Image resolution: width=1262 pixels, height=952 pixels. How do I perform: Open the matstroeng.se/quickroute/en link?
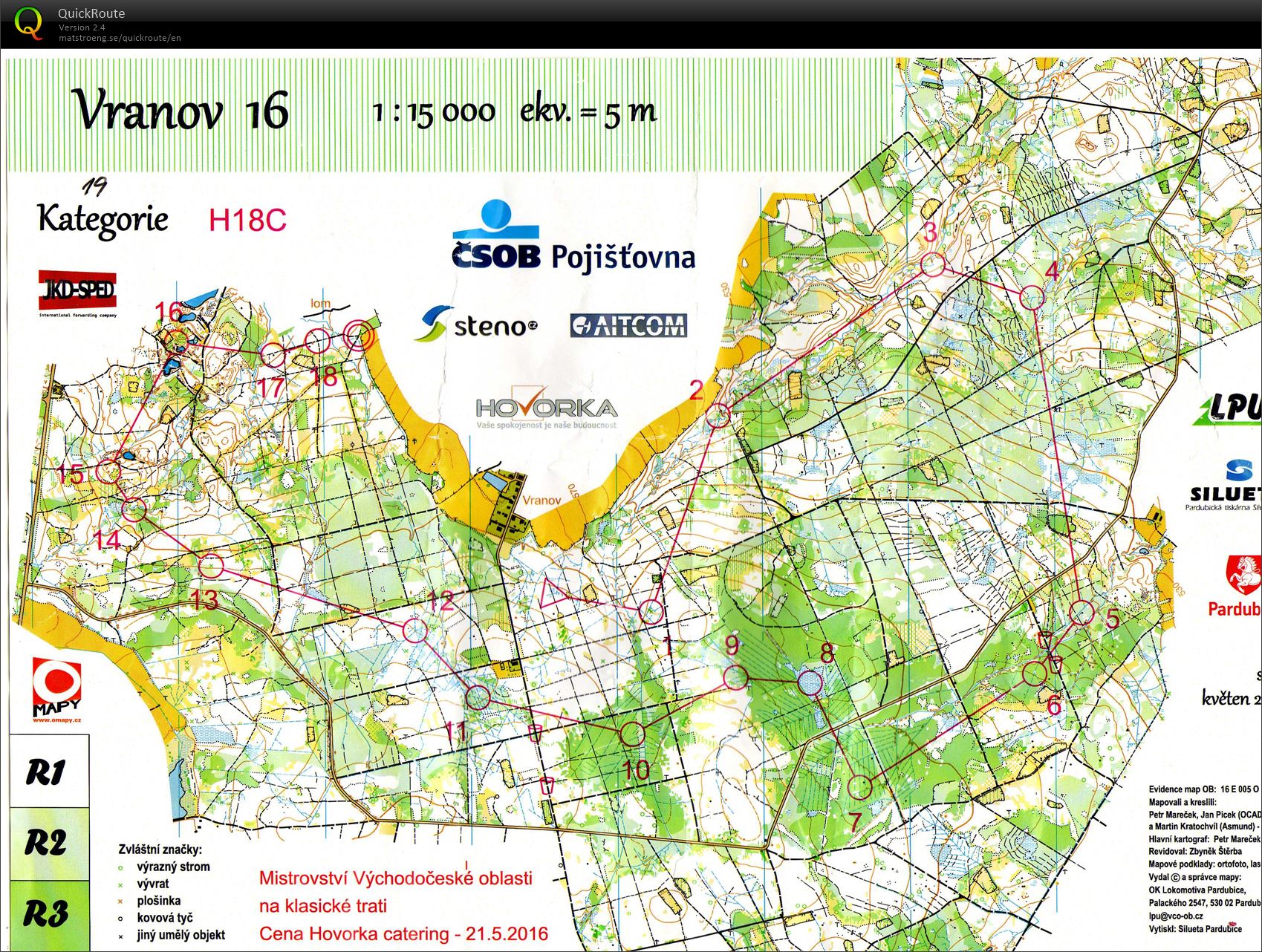[x=120, y=38]
